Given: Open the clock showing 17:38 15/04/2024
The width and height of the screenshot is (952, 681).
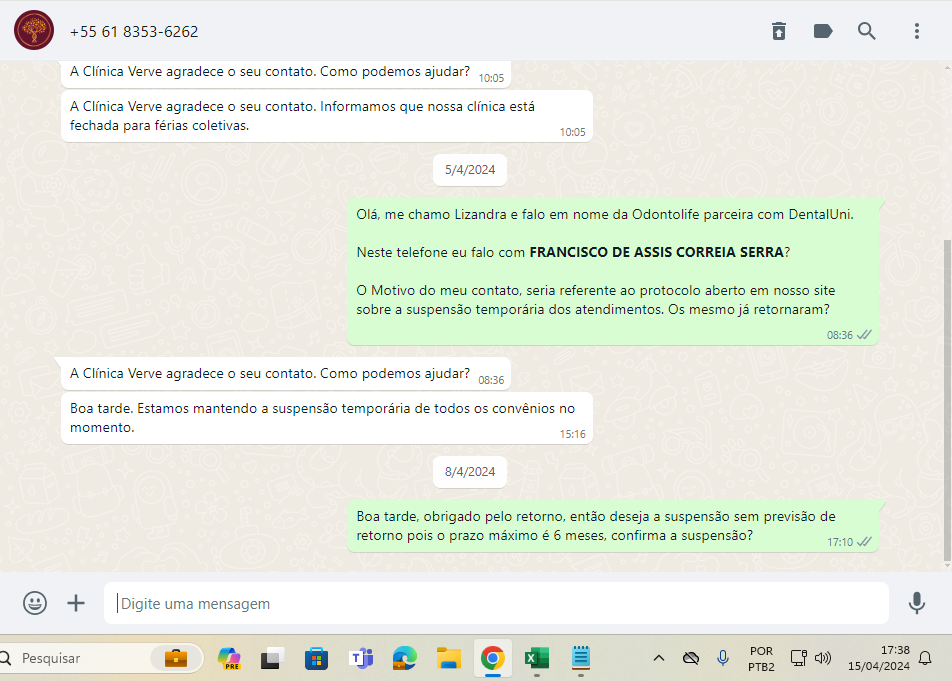Looking at the screenshot, I should (879, 658).
